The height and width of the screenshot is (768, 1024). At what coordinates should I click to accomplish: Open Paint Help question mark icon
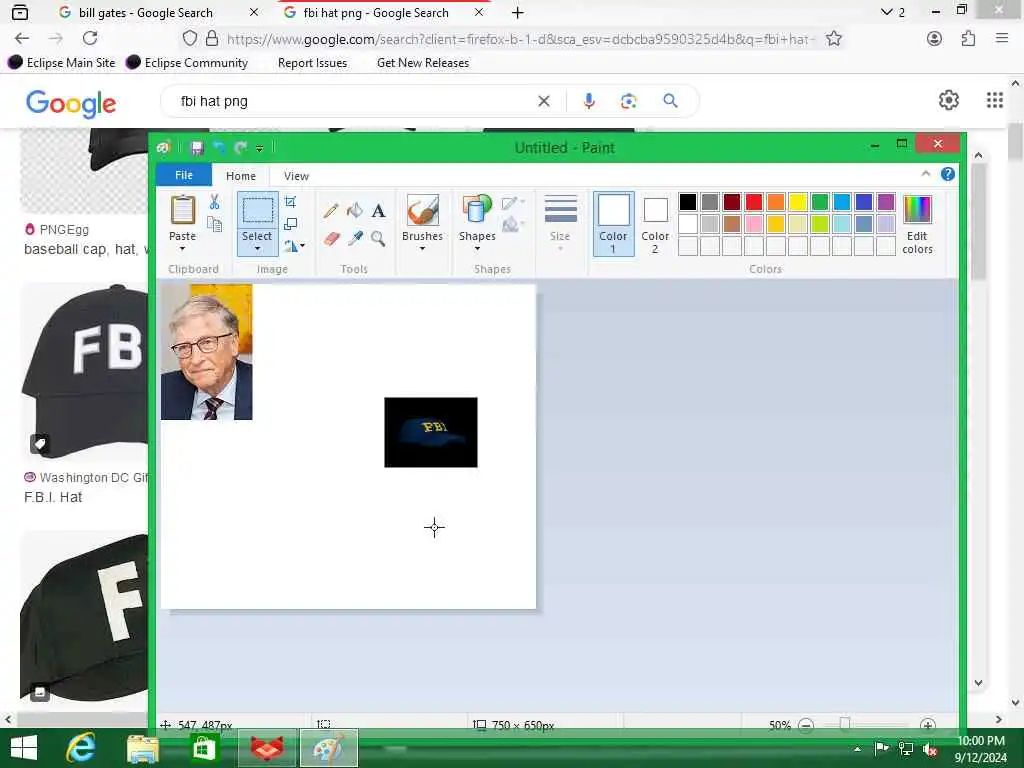(x=948, y=174)
